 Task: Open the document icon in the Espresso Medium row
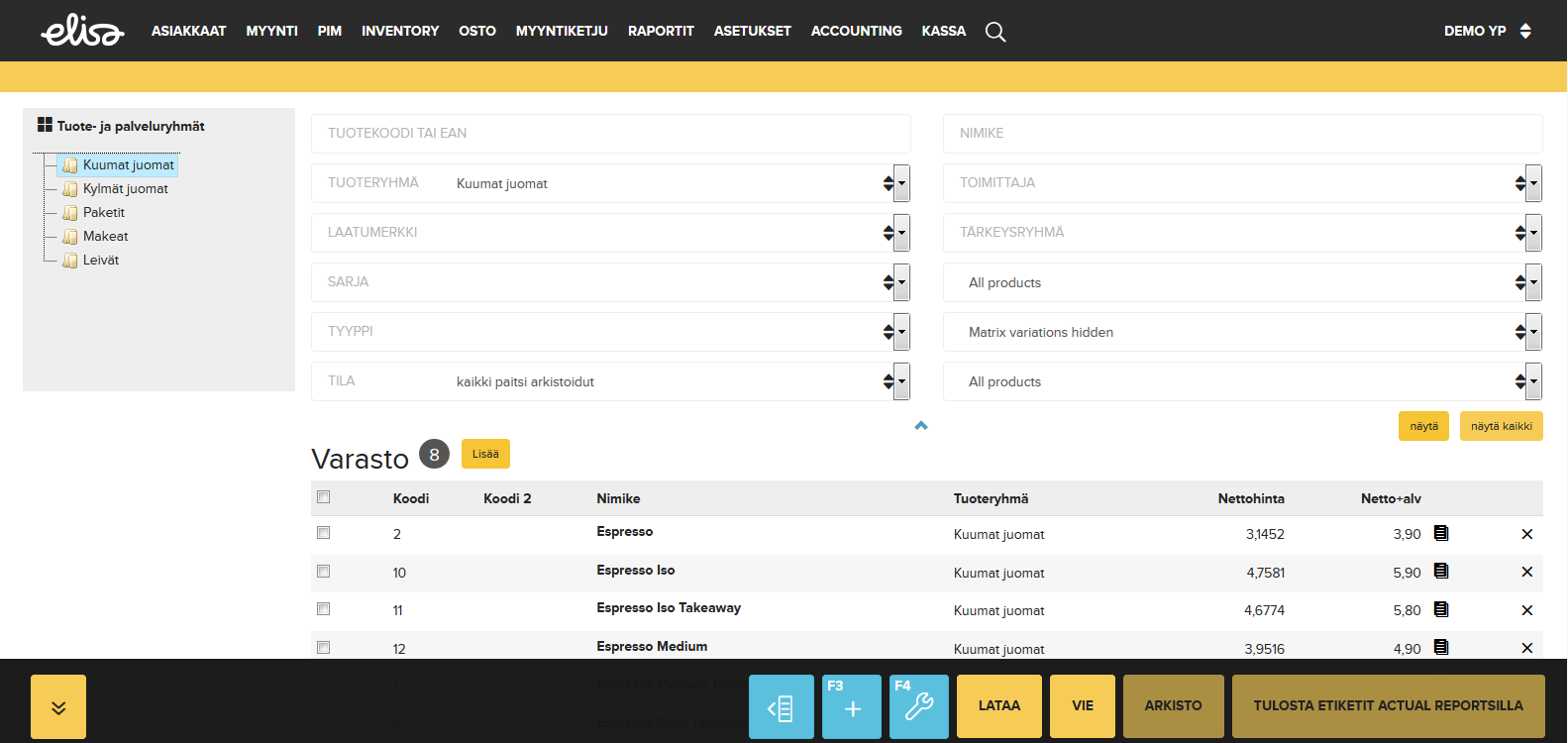[x=1441, y=647]
